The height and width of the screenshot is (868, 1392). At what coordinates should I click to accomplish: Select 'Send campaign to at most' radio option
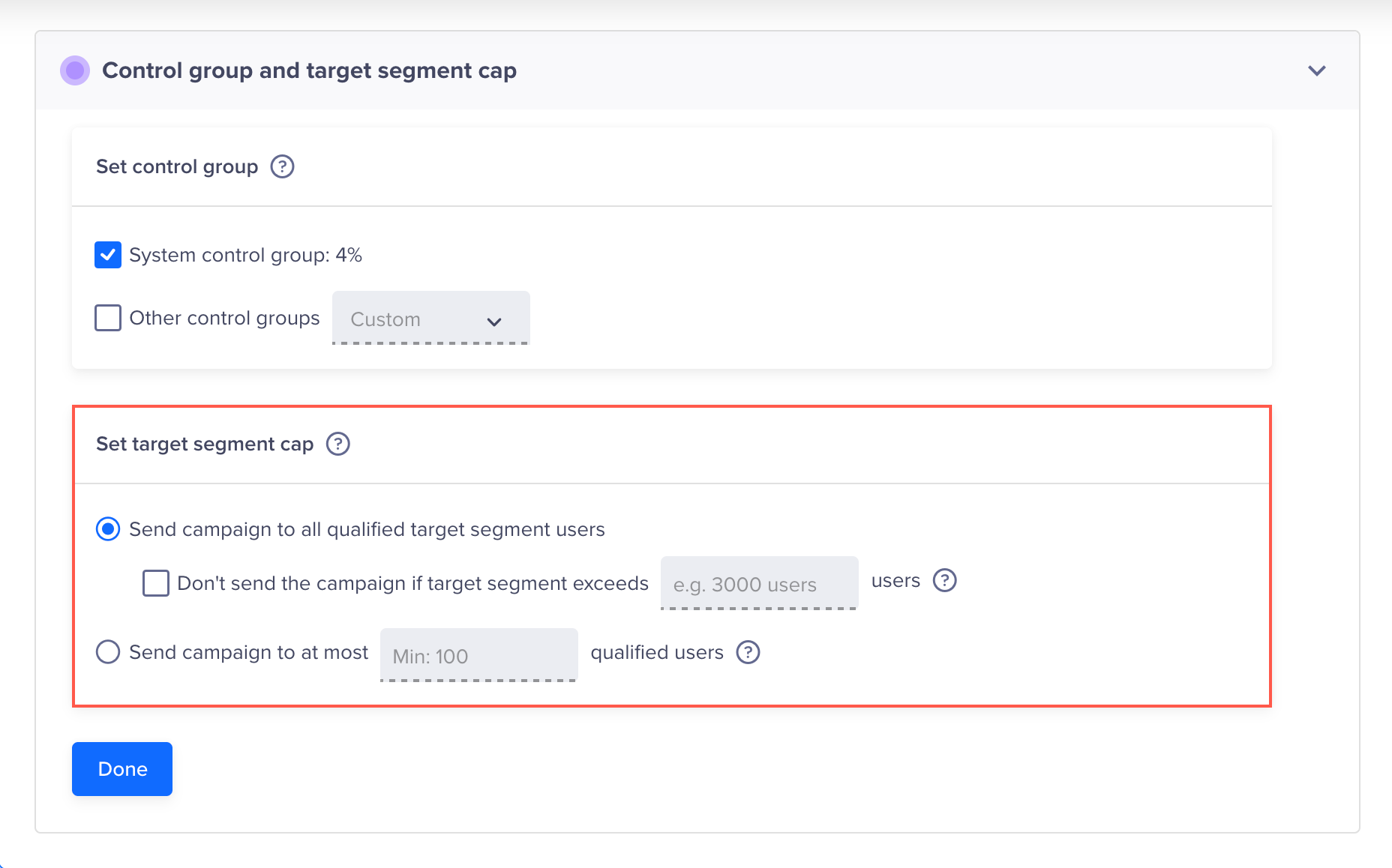click(108, 652)
